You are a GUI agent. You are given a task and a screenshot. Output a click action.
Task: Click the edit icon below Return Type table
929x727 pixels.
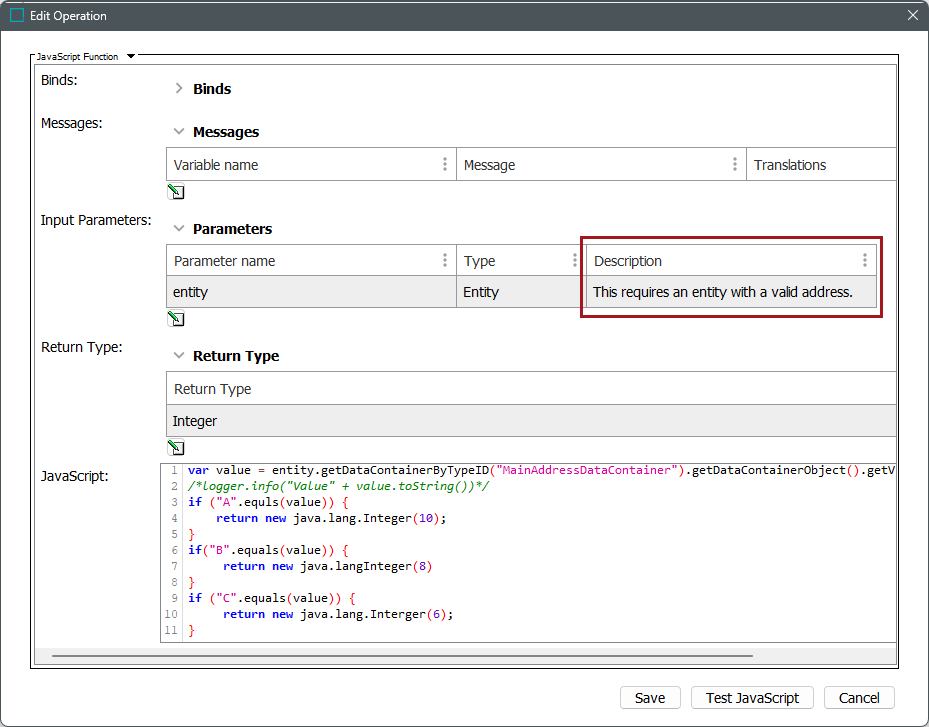coord(176,448)
